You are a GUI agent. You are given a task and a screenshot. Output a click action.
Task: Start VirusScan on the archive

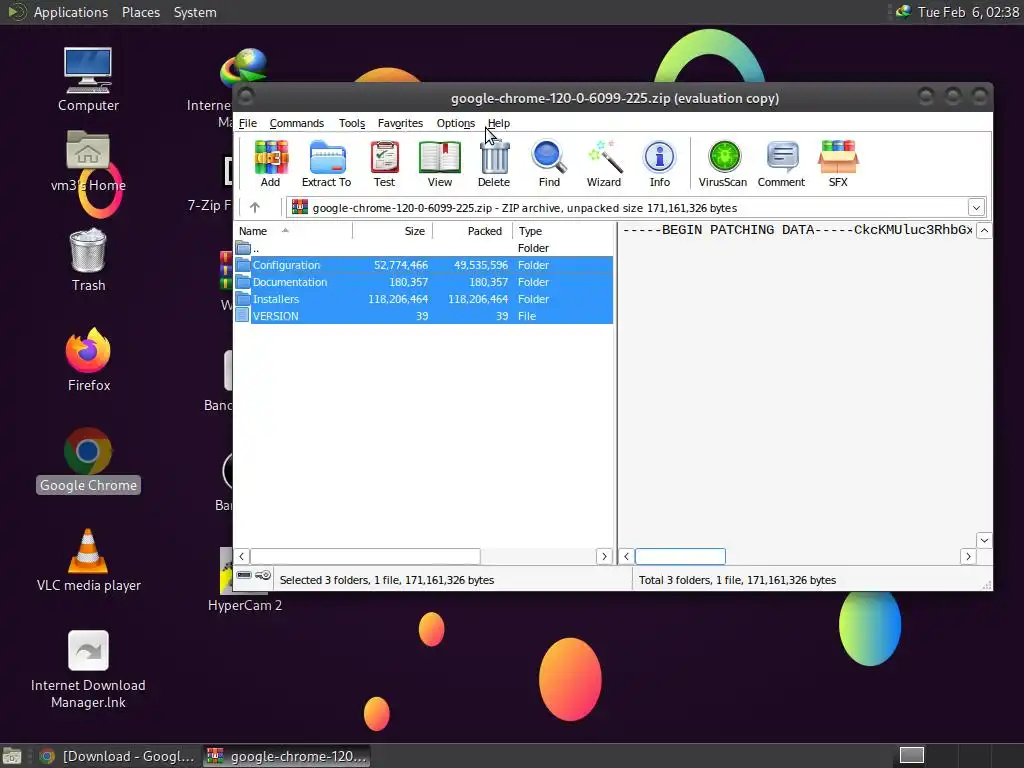723,164
